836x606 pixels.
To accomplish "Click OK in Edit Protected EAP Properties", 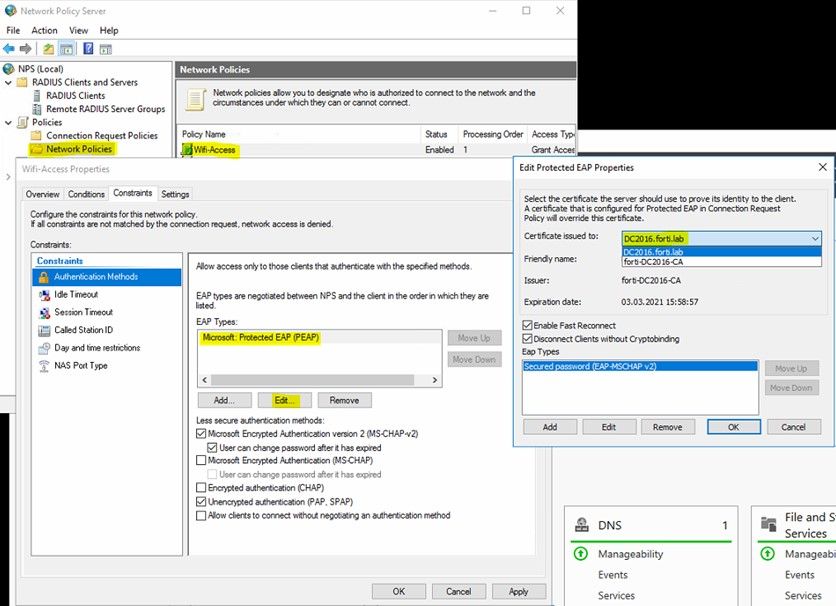I will (x=734, y=427).
